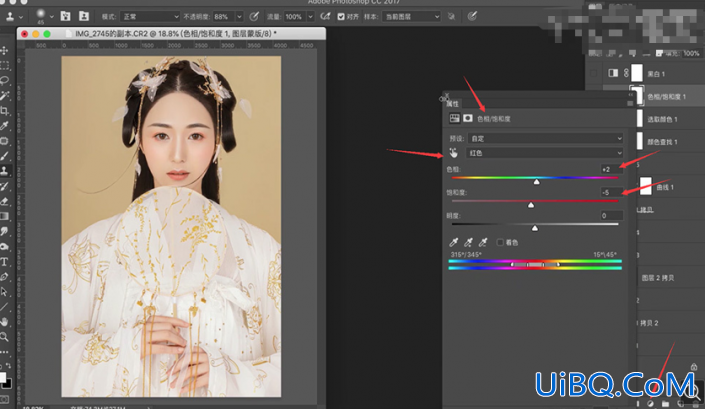Click the on-image adjustment hand tool
Viewport: 705px width, 409px height.
pos(453,153)
